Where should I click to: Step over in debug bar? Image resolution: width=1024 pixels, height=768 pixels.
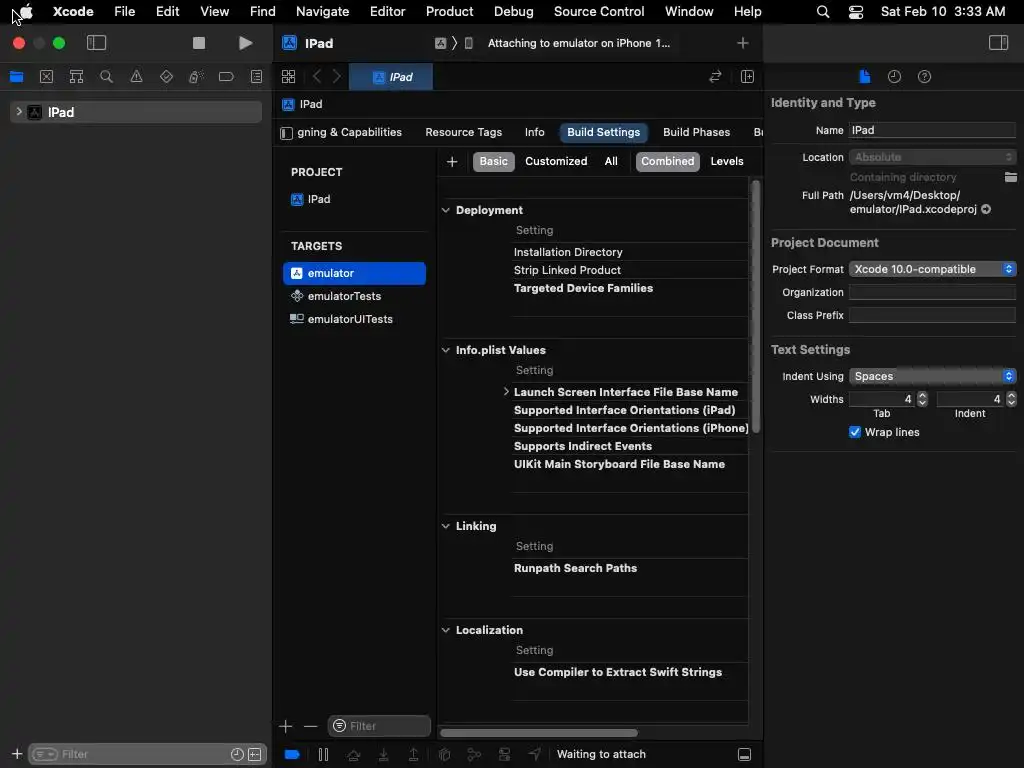click(353, 755)
